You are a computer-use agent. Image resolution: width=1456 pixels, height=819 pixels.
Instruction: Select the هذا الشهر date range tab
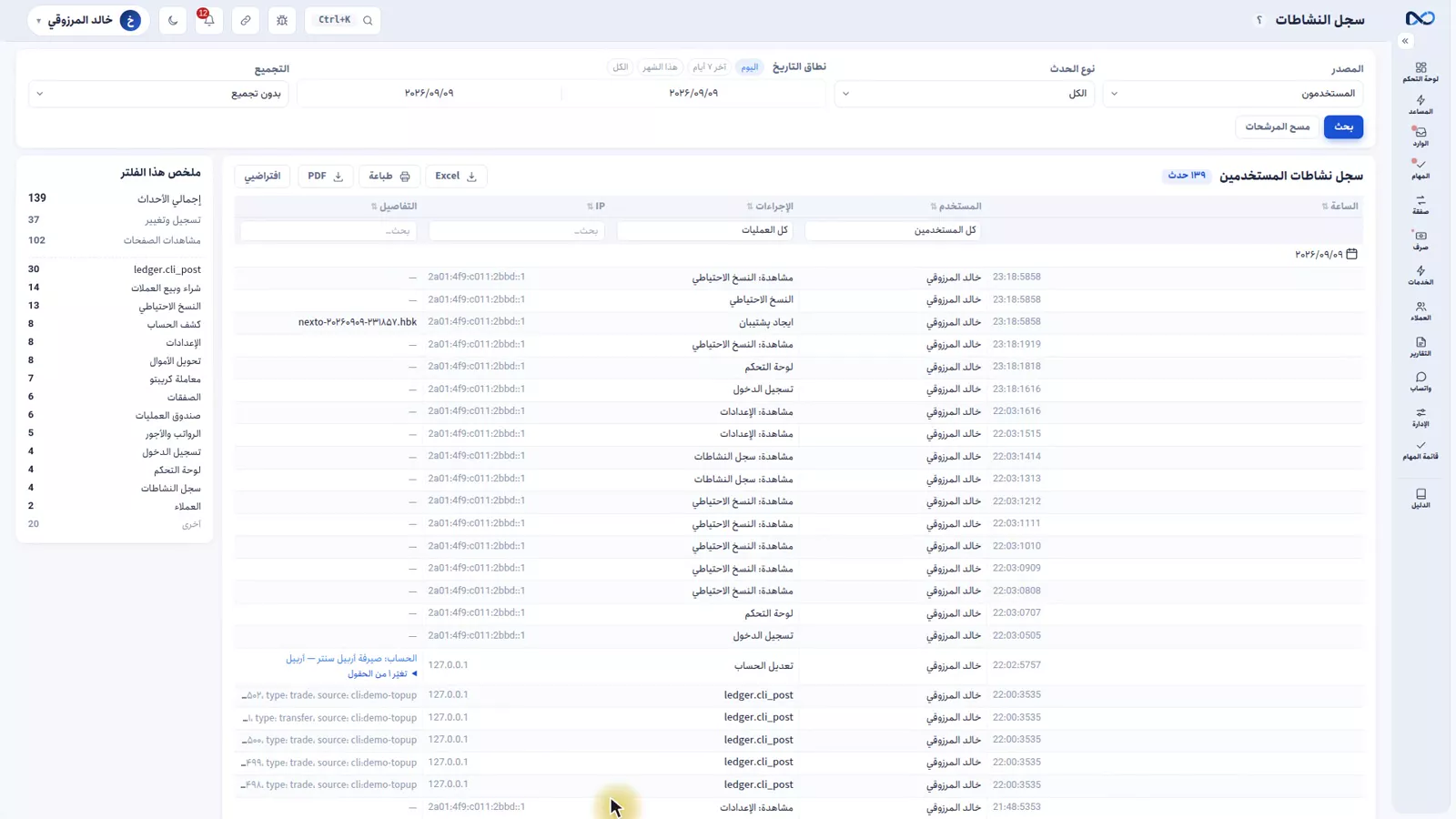[660, 67]
